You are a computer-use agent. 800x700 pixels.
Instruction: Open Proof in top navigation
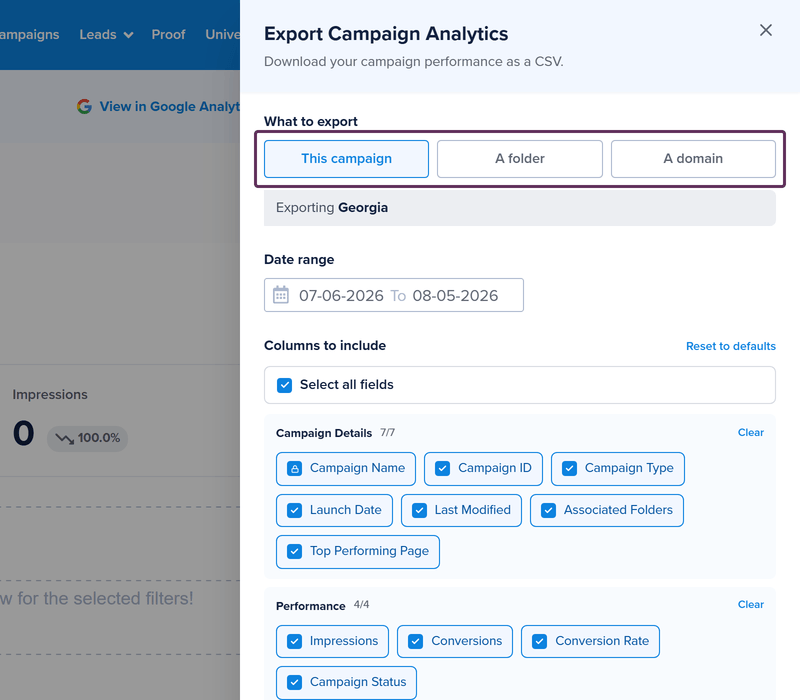coord(168,34)
